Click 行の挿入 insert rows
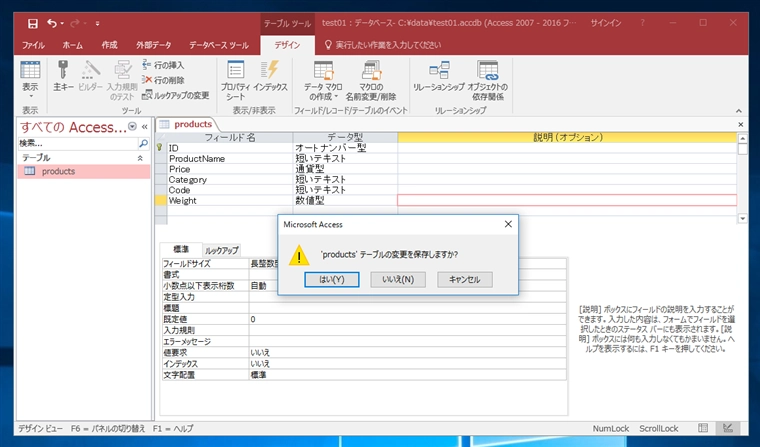Screen dimensions: 760x447 click(163, 65)
